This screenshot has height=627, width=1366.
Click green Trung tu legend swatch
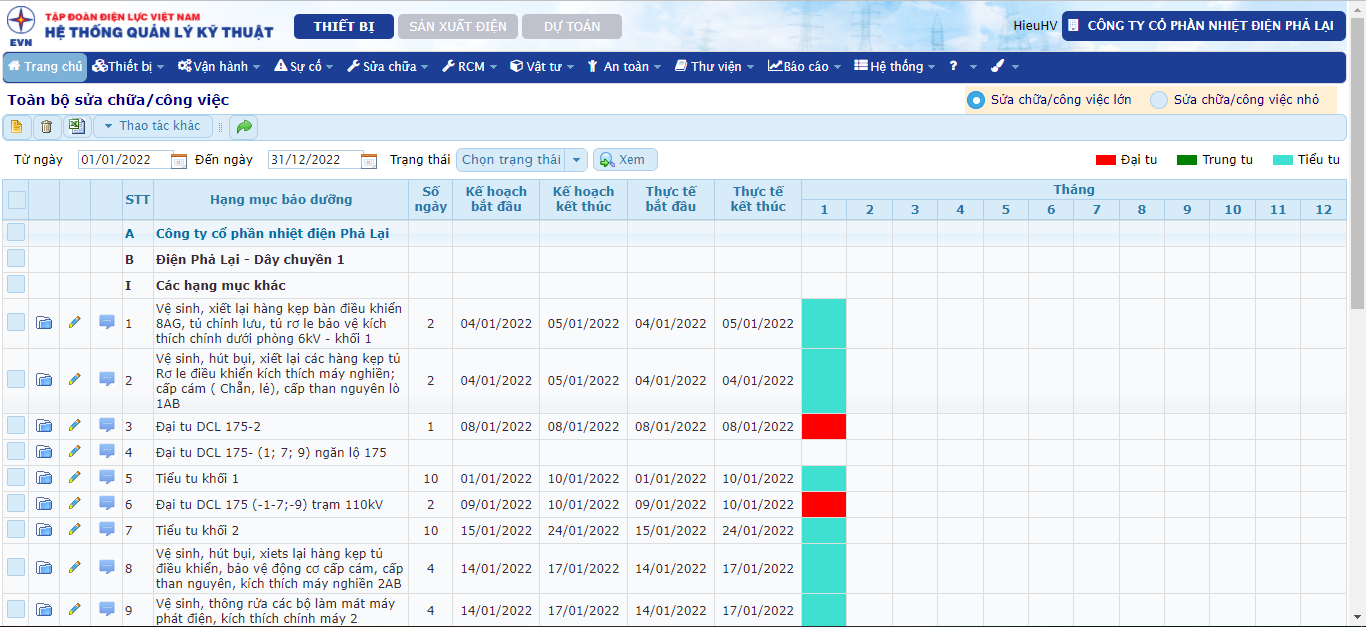click(1187, 160)
